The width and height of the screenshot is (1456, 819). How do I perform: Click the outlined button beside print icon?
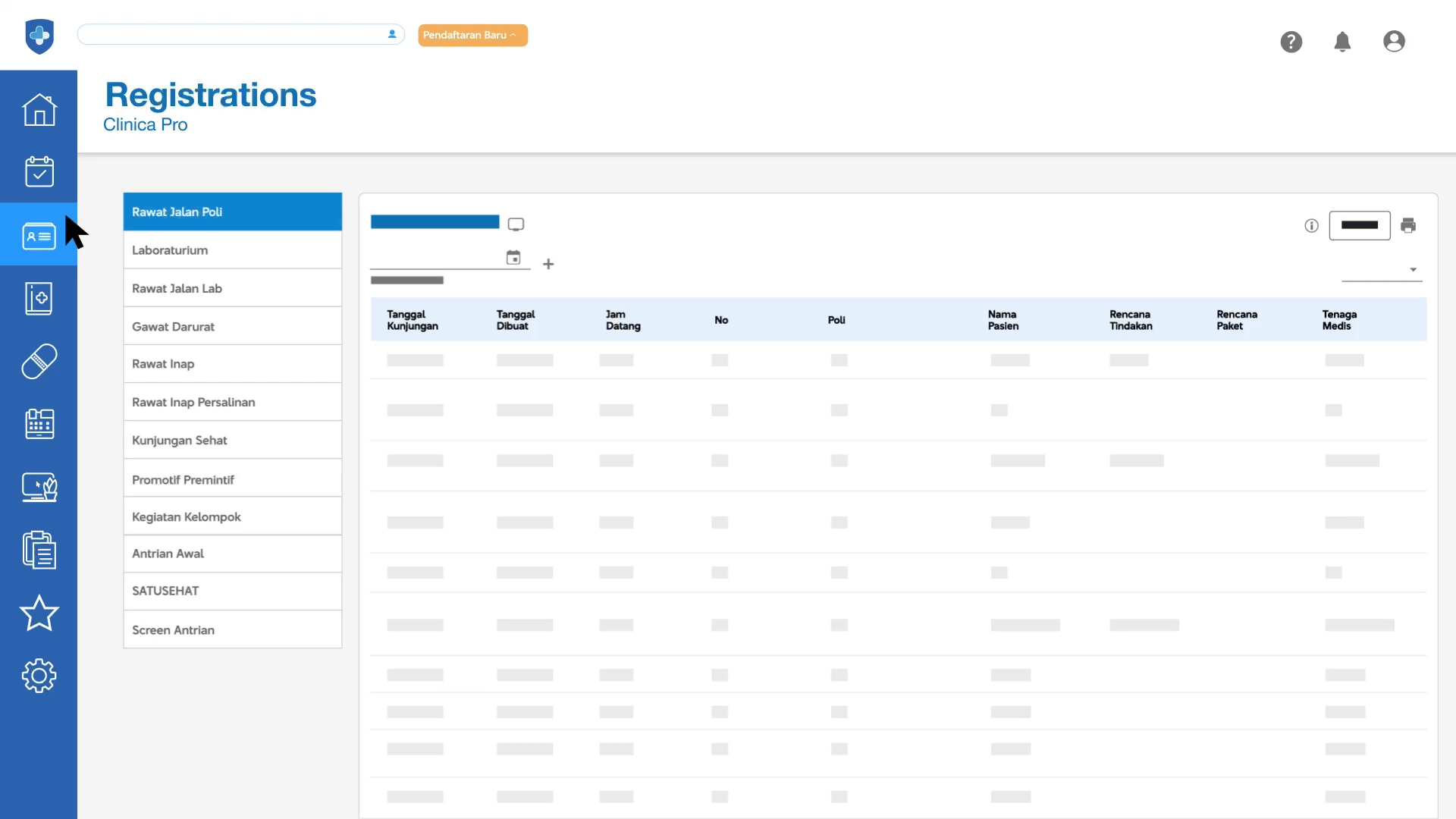tap(1359, 225)
